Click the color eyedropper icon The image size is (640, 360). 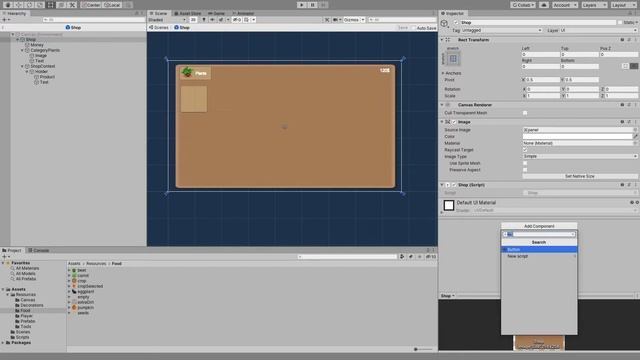(636, 136)
